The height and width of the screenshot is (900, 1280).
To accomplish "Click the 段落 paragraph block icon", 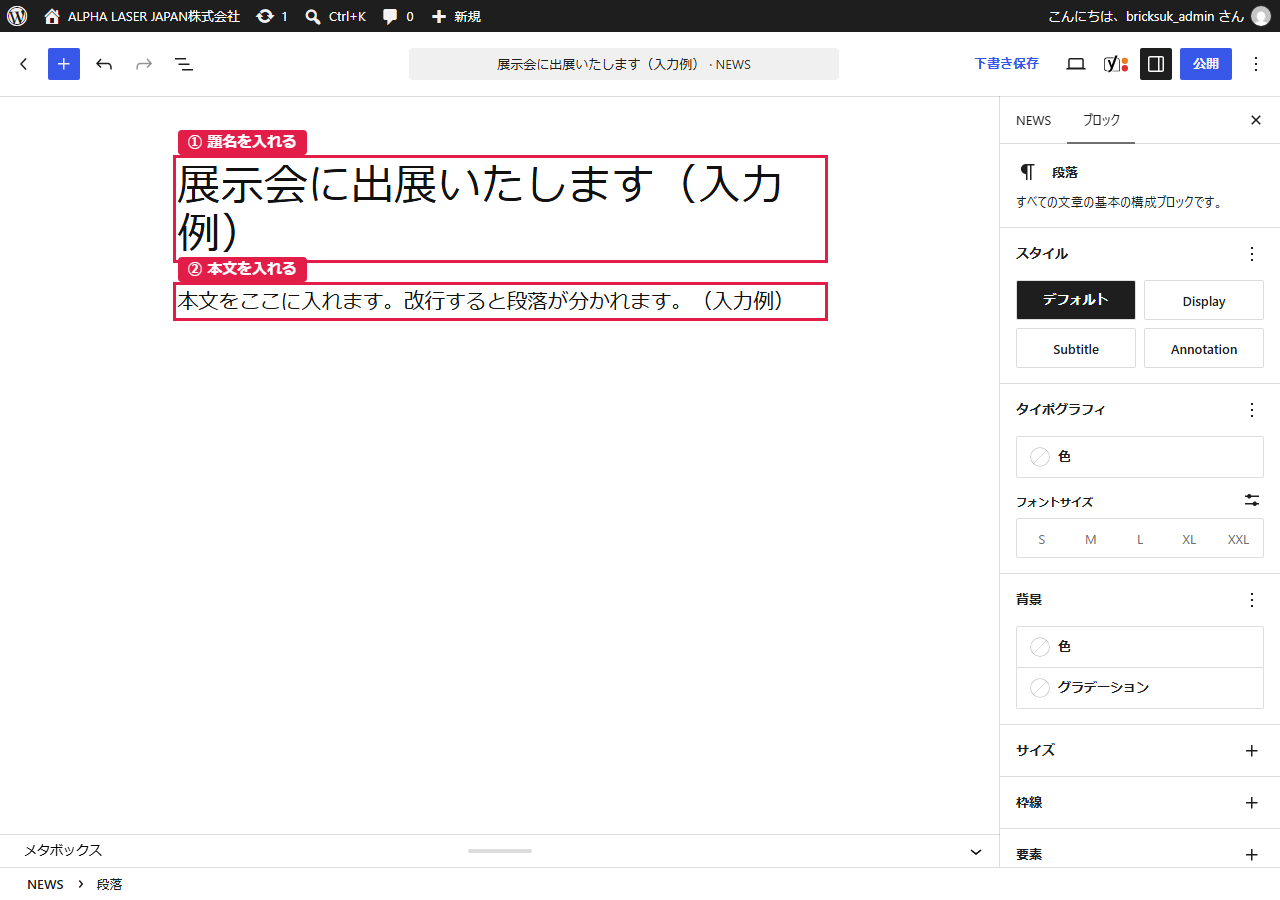I will coord(1028,172).
